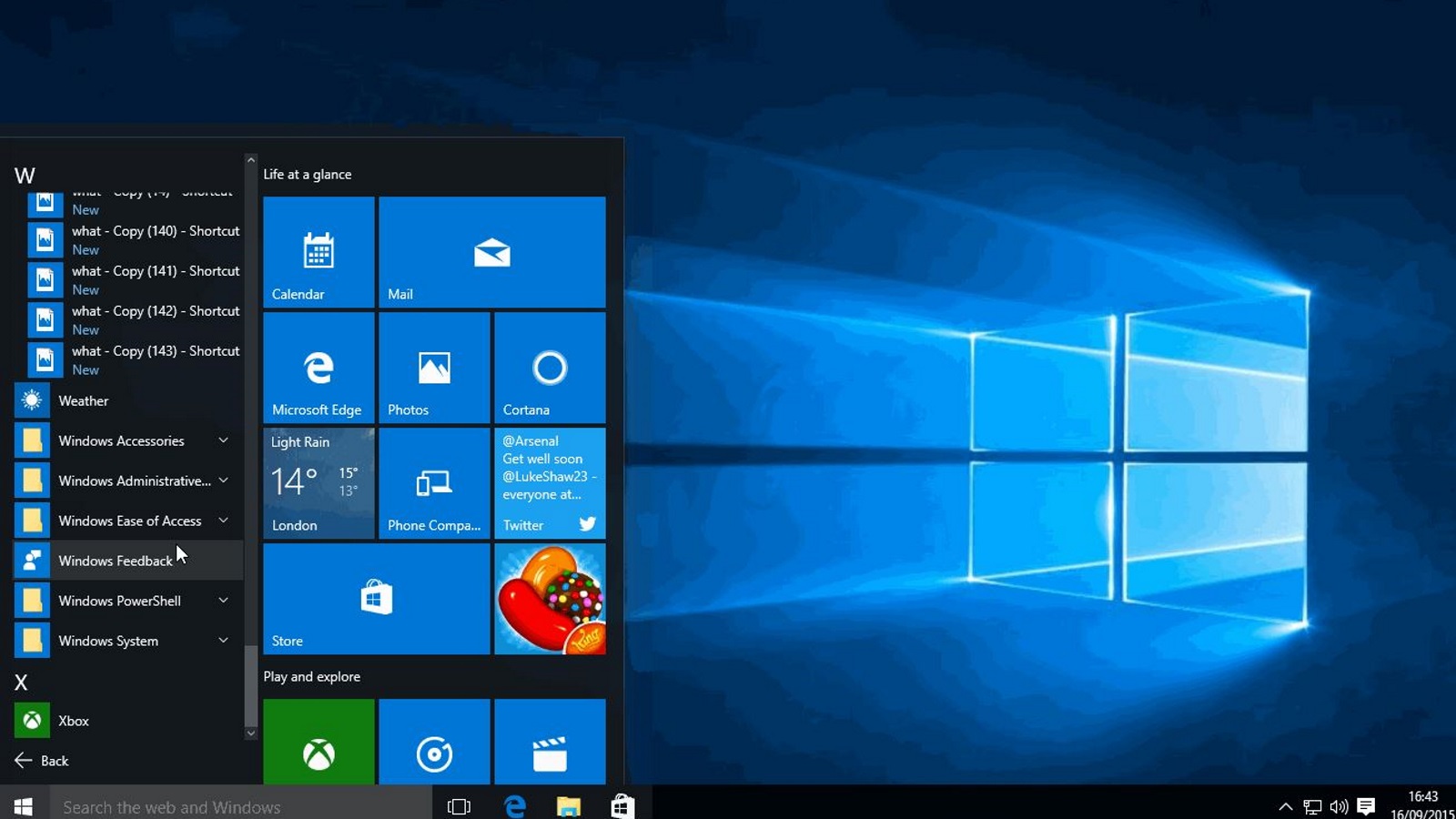Open what - Copy (140) - Shortcut
This screenshot has width=1456, height=819.
[x=135, y=239]
